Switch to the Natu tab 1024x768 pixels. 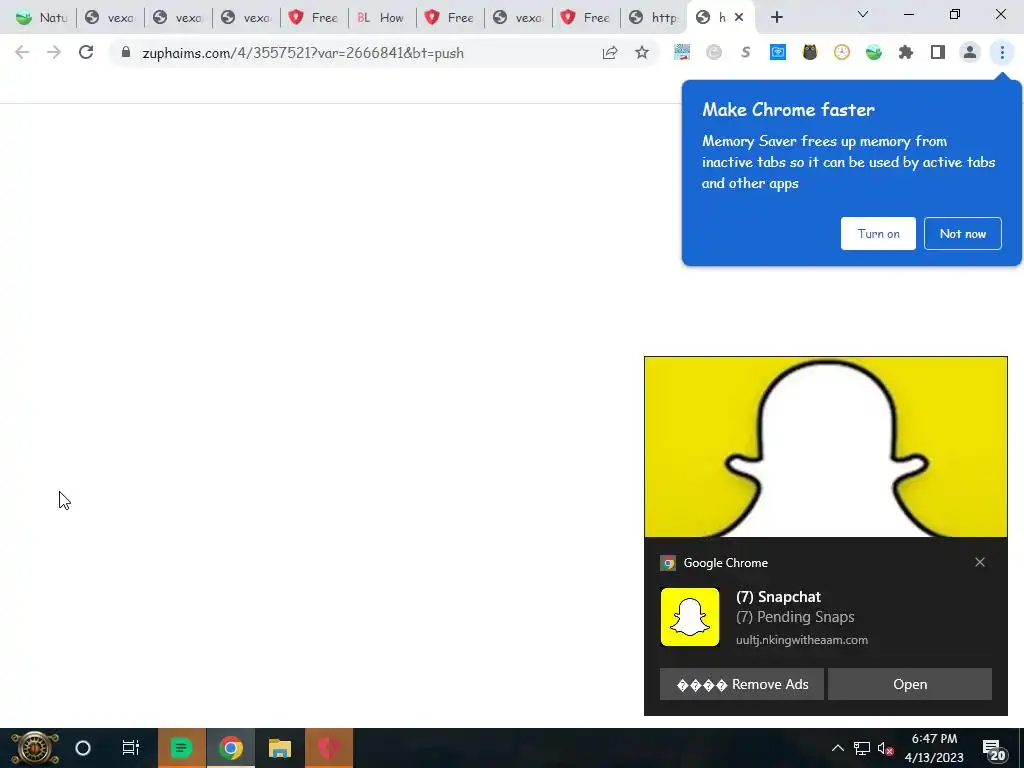click(41, 18)
